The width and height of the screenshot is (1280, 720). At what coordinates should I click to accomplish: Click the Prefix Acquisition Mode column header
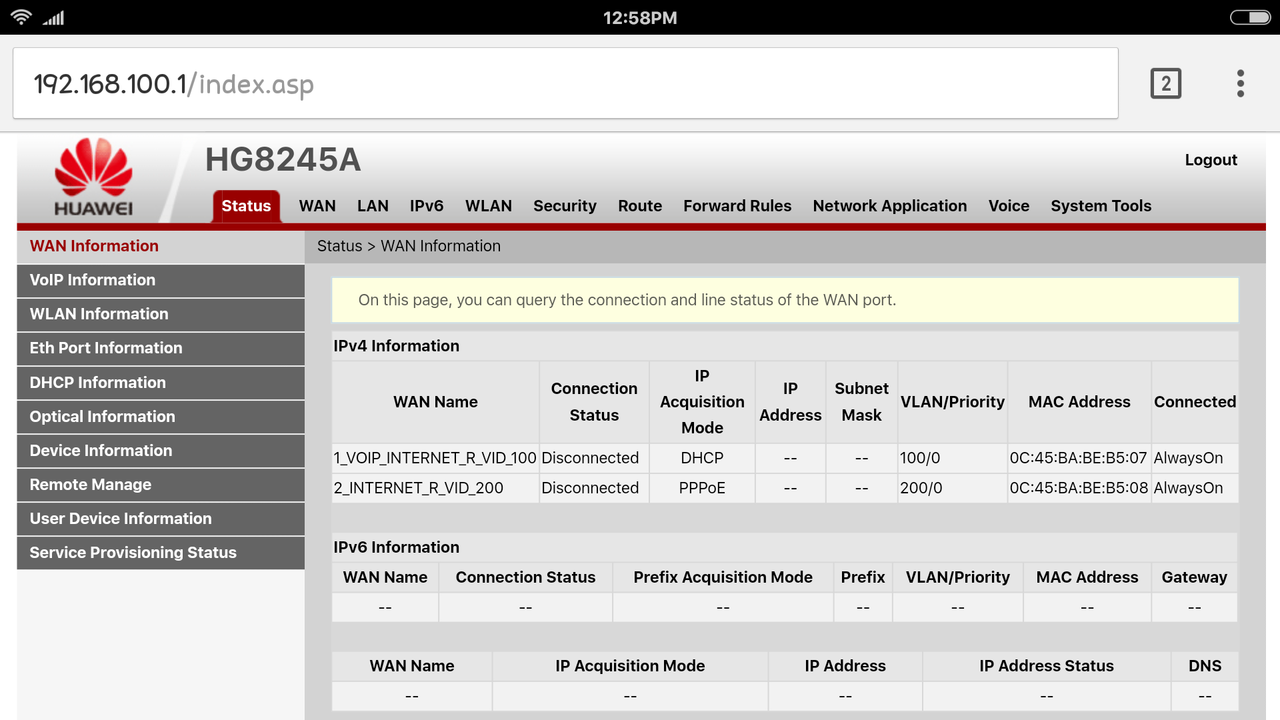[x=723, y=577]
